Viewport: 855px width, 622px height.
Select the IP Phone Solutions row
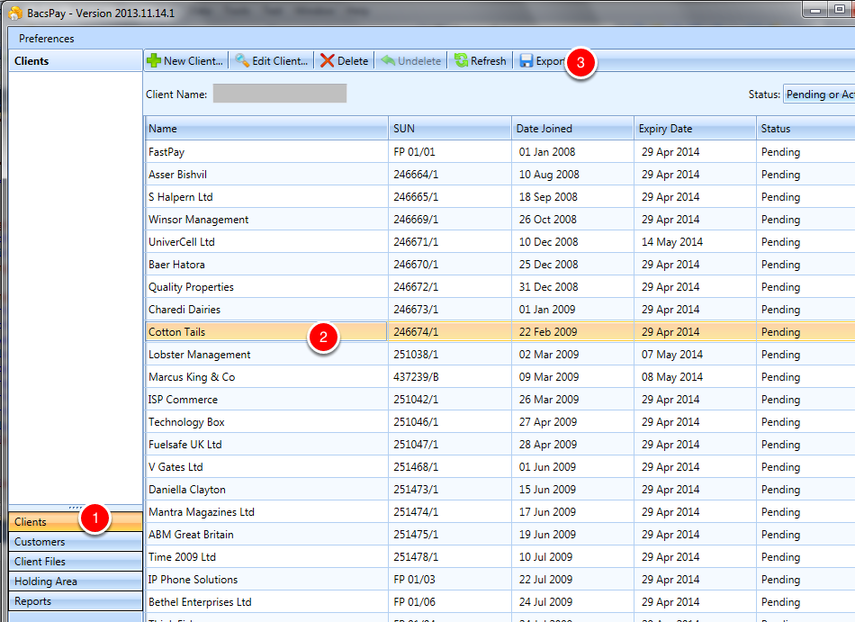(x=500, y=579)
